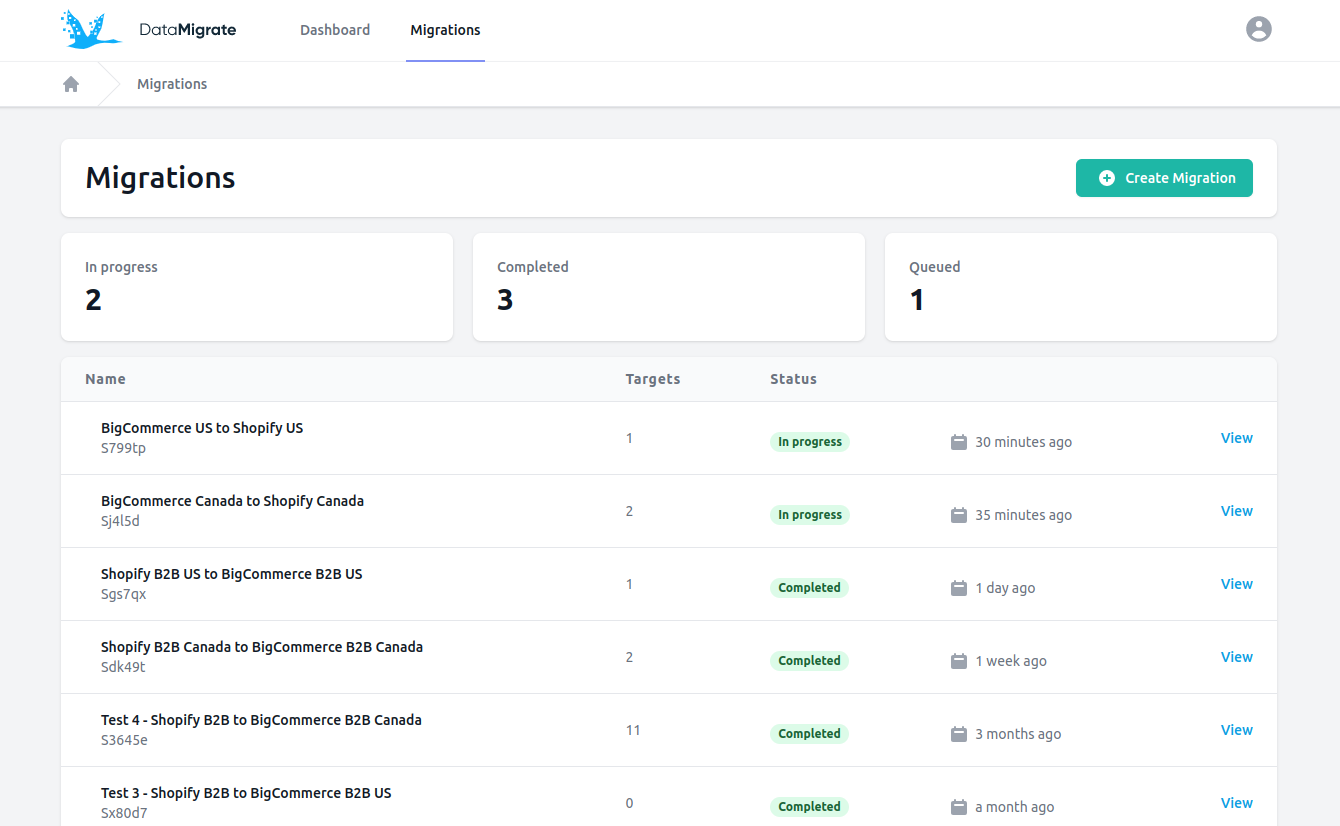Click Completed badge for Sx80d7 row
The height and width of the screenshot is (826, 1340).
[x=809, y=807]
